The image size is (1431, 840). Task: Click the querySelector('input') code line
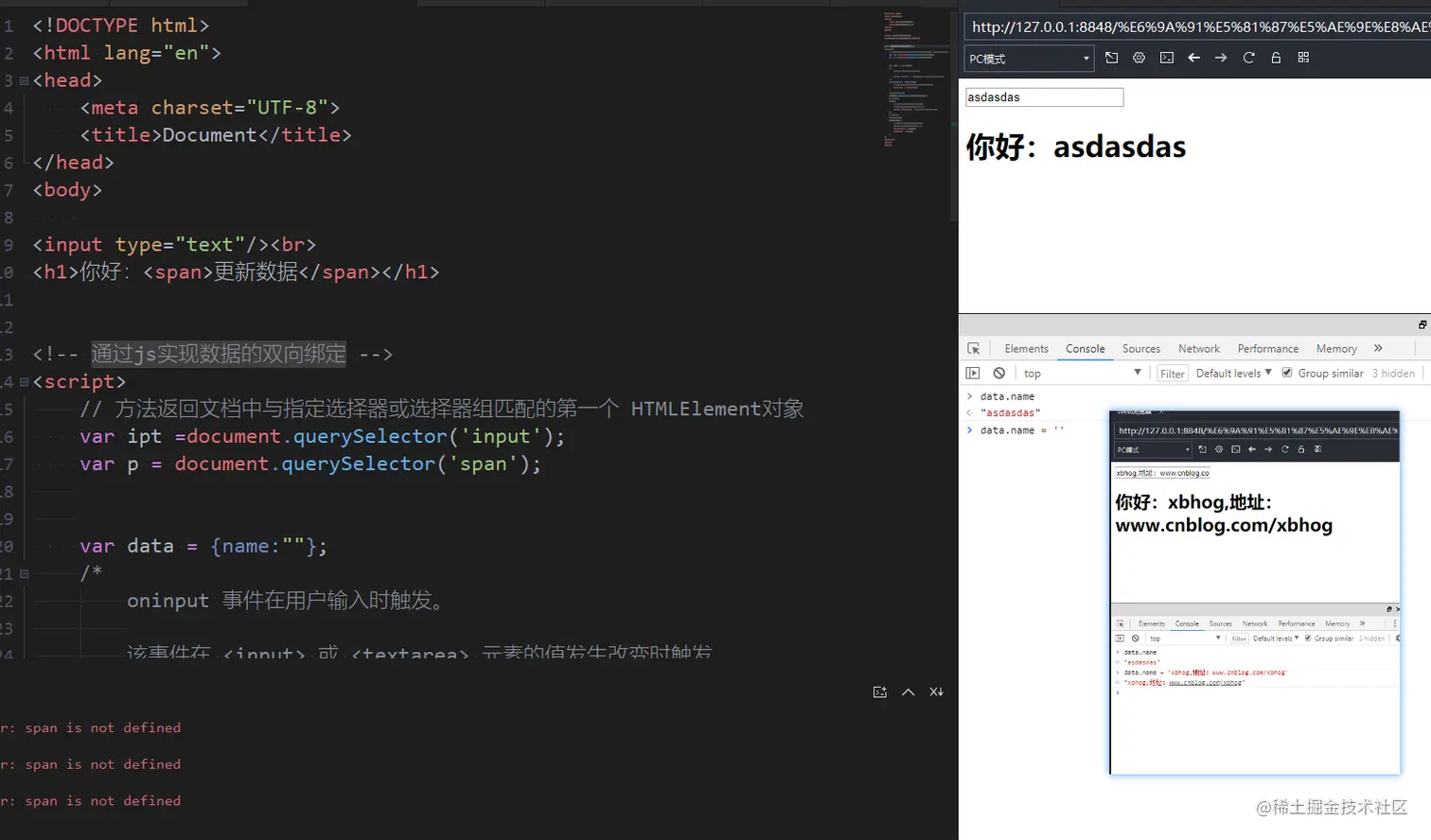[x=322, y=437]
